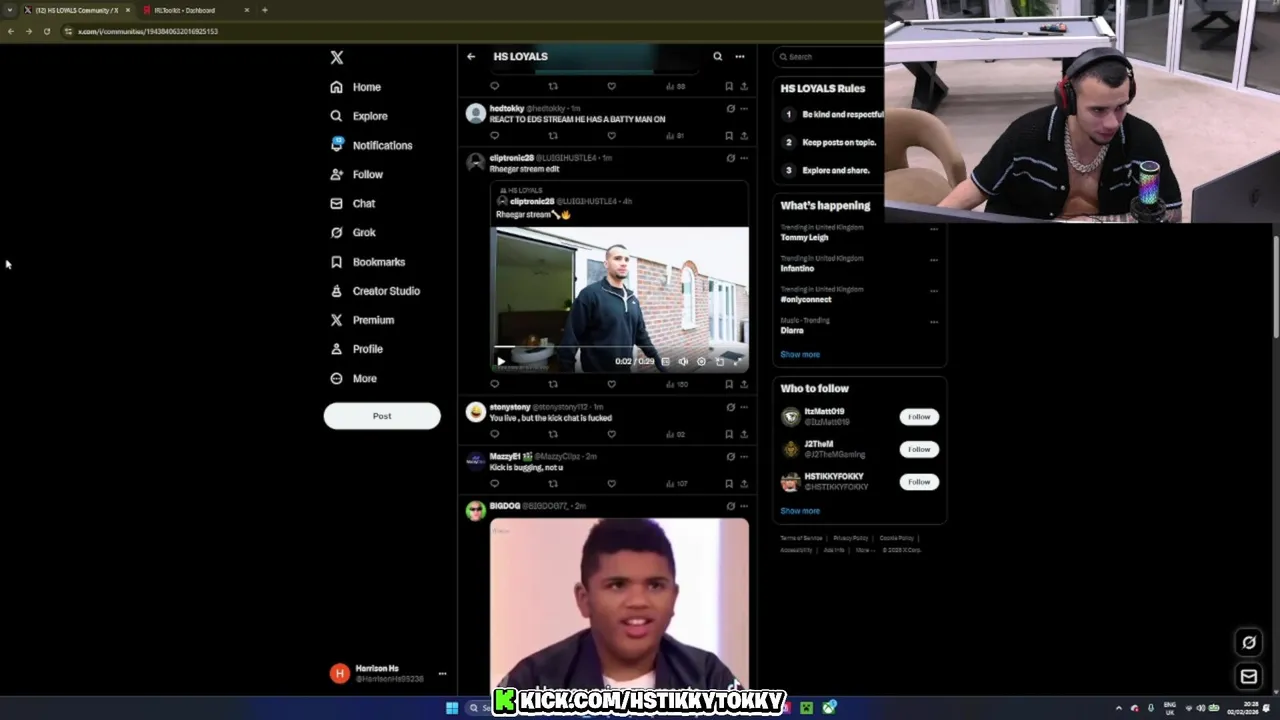Follow ItzMatt019
This screenshot has height=720, width=1280.
pyautogui.click(x=919, y=416)
